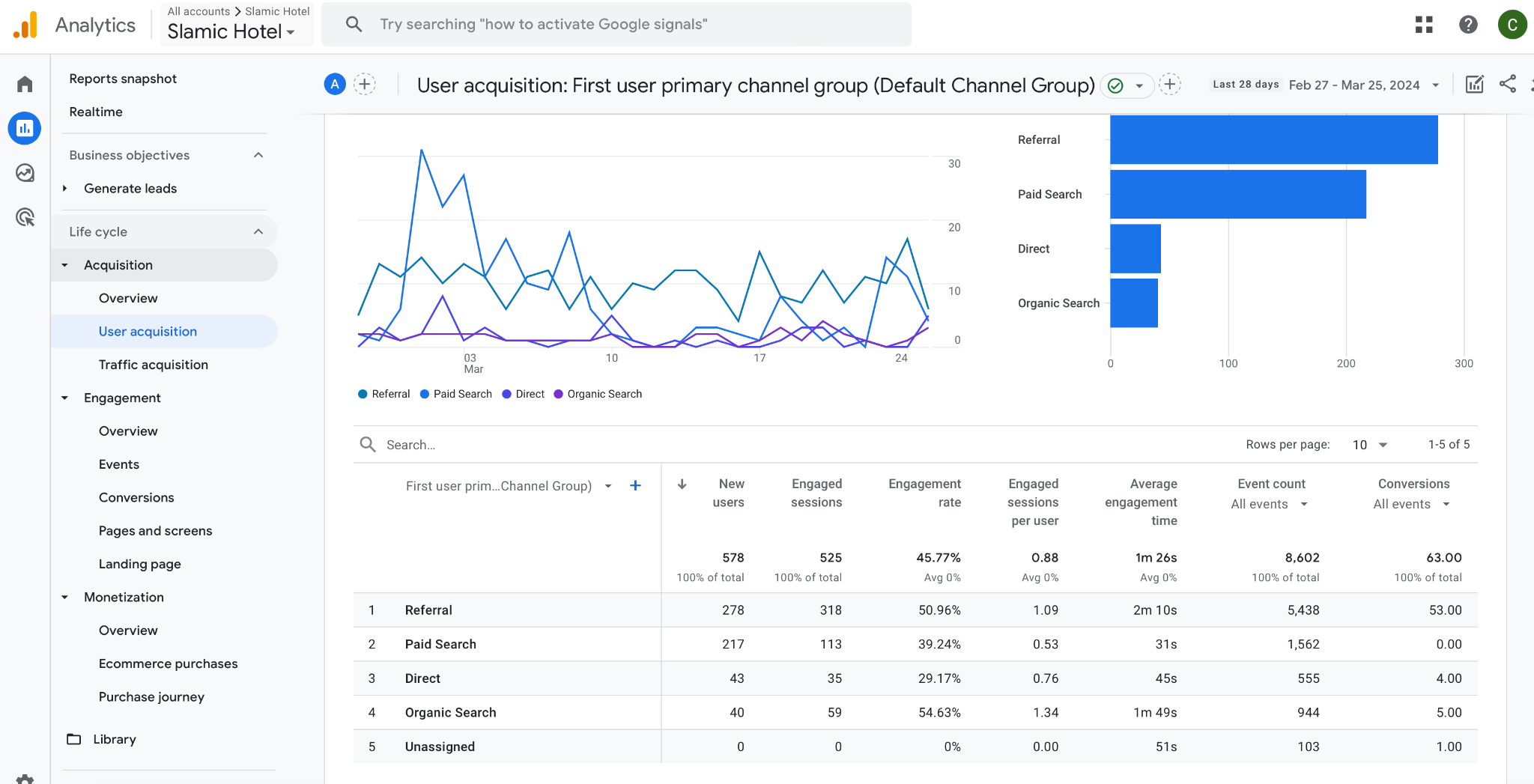The height and width of the screenshot is (784, 1534).
Task: Open the Explore icon in left rail
Action: (x=25, y=173)
